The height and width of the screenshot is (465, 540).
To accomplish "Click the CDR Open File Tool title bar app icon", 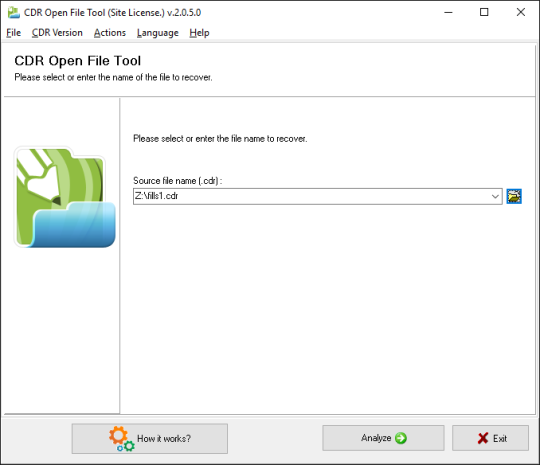I will (x=14, y=13).
